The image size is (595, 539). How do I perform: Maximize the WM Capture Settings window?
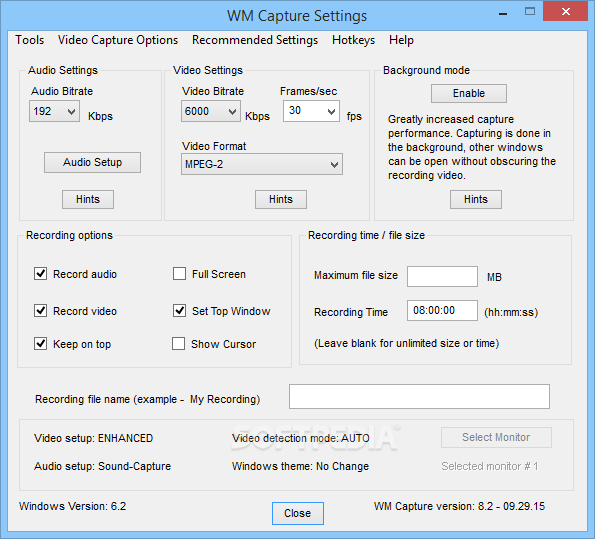pos(530,11)
